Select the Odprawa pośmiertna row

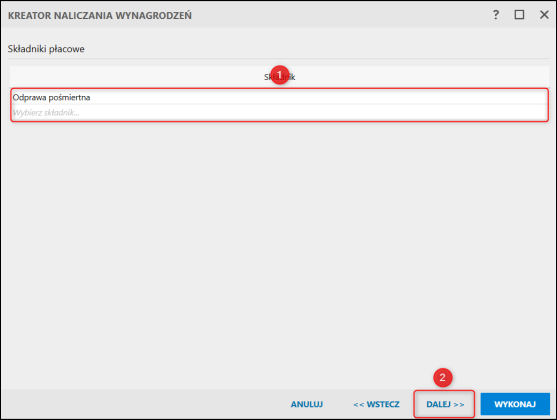[279, 97]
